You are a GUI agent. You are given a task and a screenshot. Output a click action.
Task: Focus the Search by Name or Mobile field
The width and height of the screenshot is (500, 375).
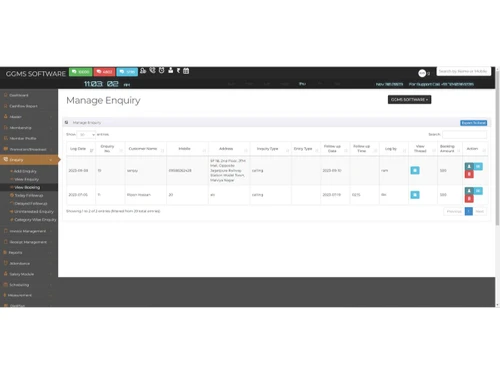[463, 71]
